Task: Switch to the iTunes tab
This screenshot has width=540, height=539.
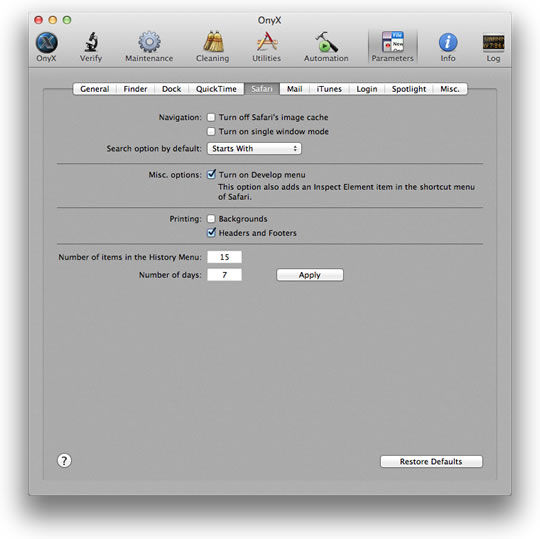Action: [x=329, y=89]
